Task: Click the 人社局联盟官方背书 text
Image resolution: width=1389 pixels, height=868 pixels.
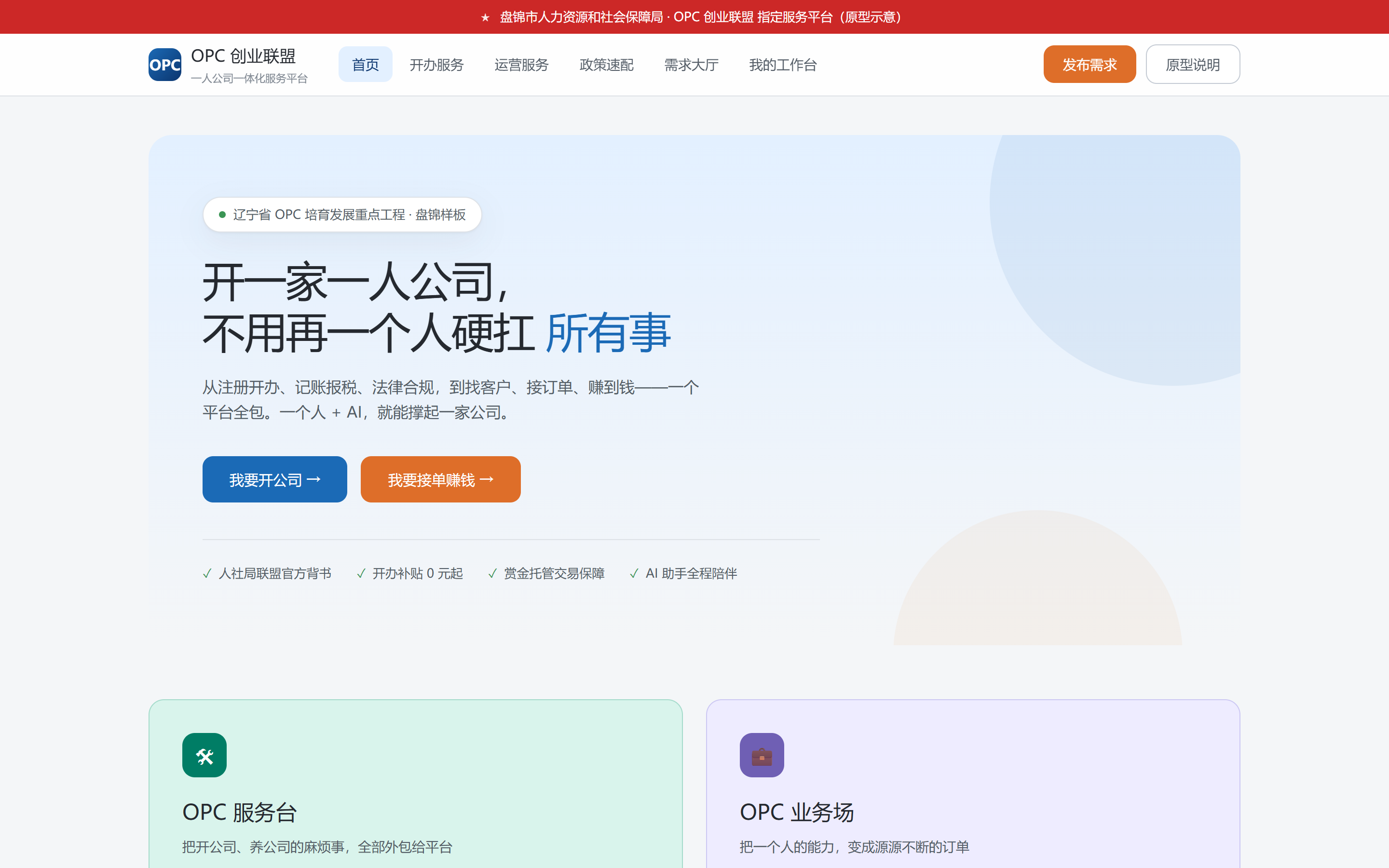Action: [275, 573]
